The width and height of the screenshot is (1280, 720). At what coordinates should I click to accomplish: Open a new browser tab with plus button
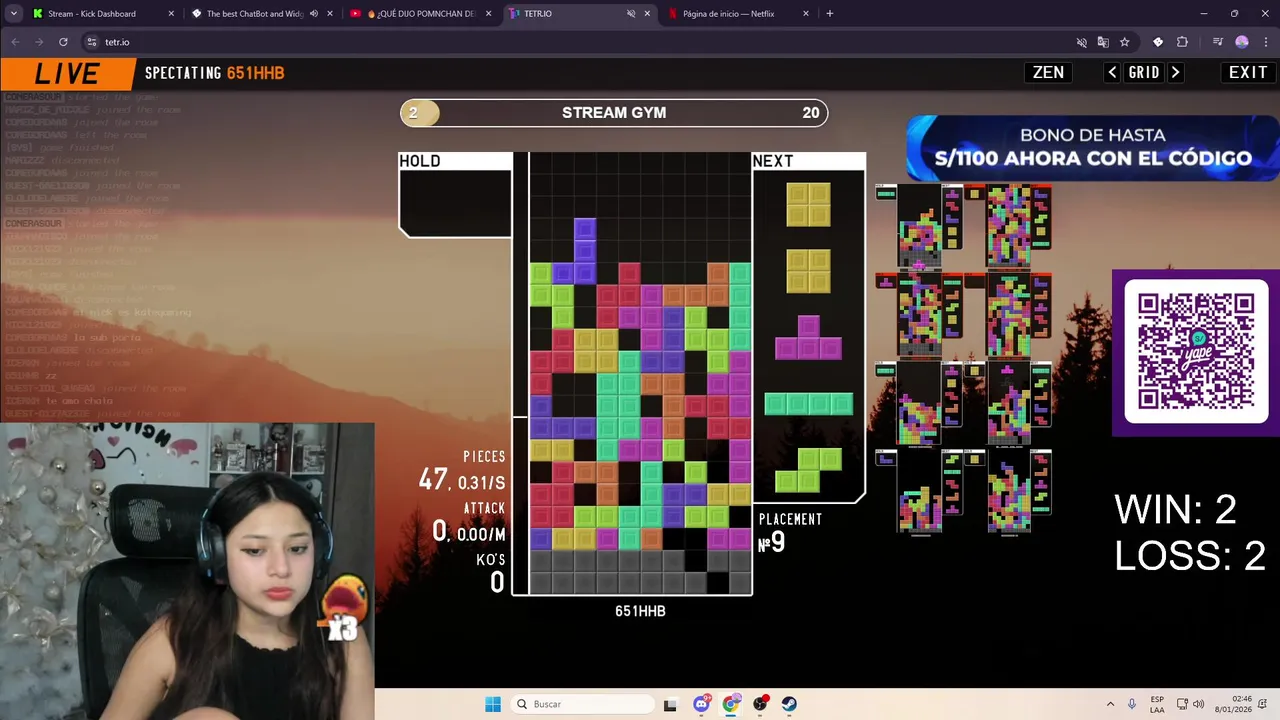(x=829, y=14)
